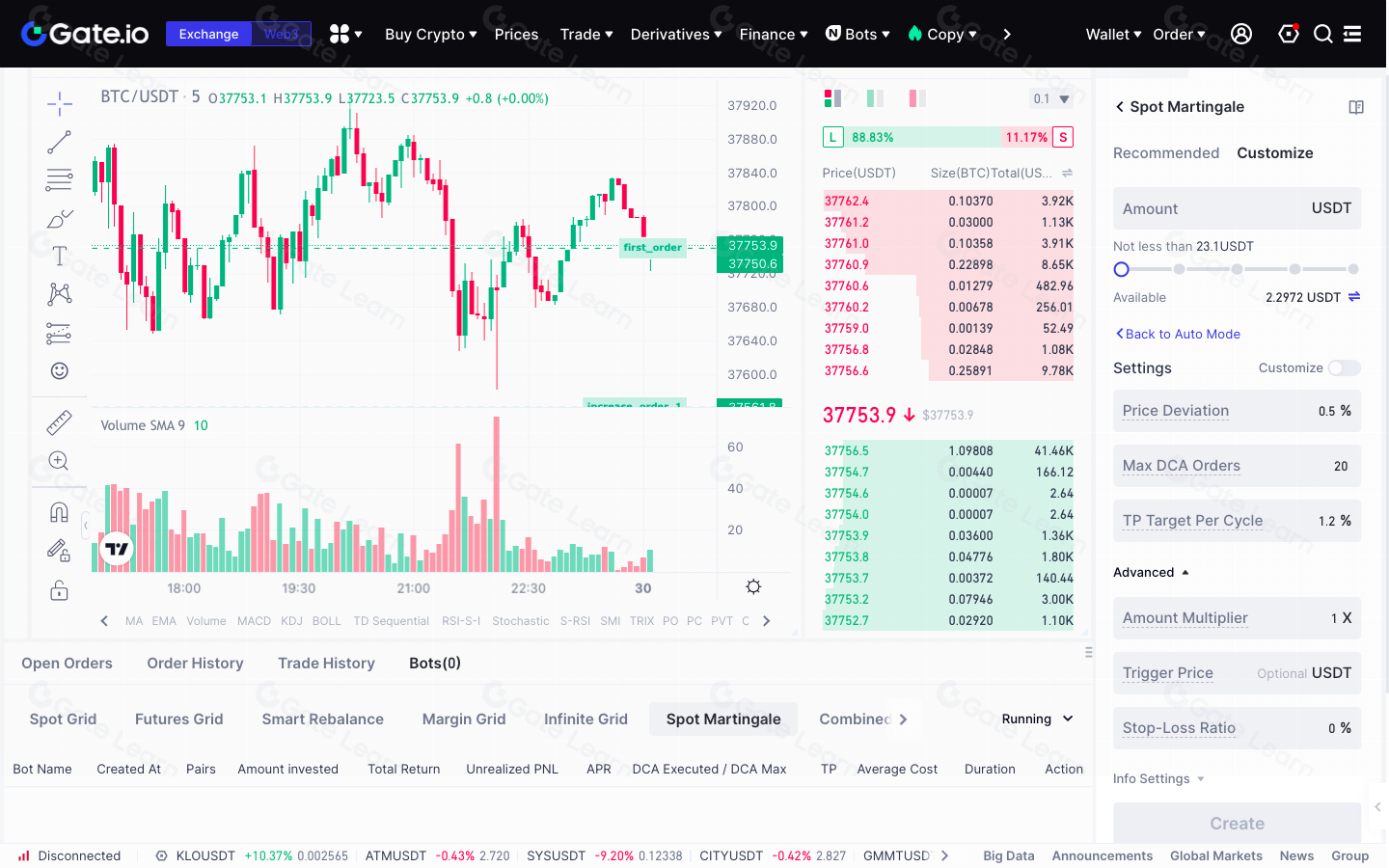The height and width of the screenshot is (868, 1389).
Task: Select the Text annotation tool
Action: [x=59, y=256]
